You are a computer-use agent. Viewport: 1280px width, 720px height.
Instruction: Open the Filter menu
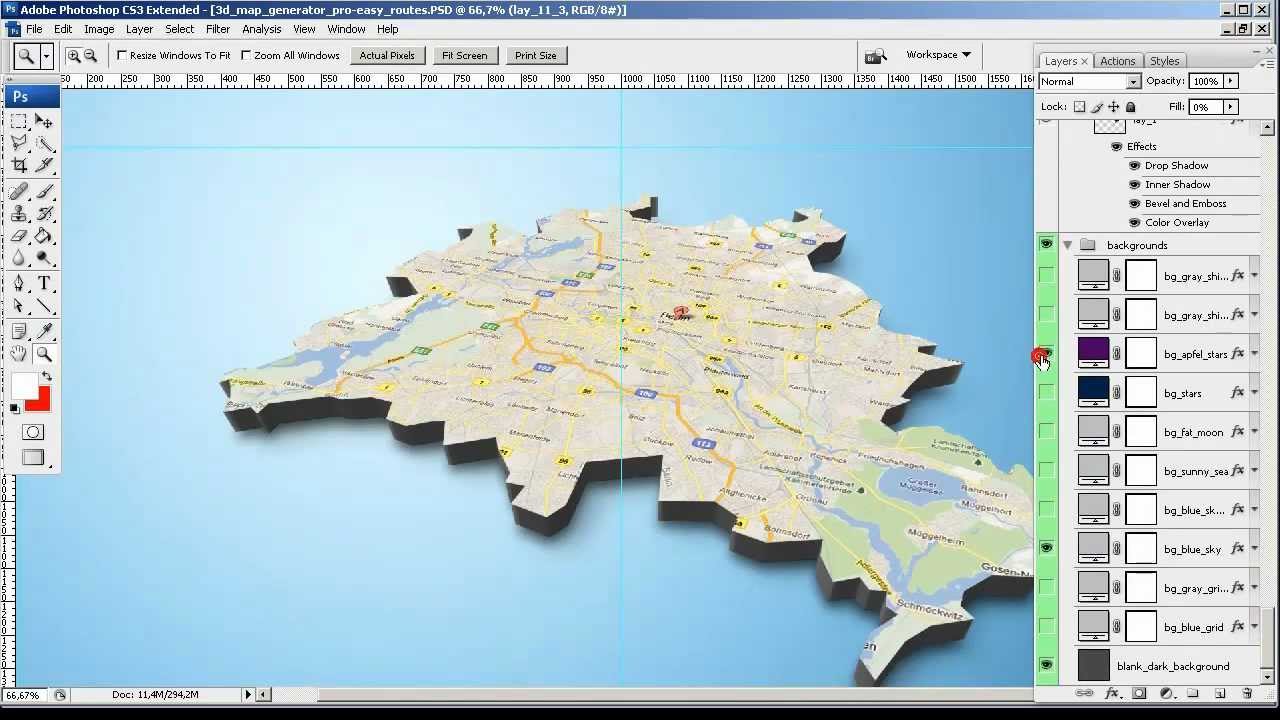click(218, 29)
